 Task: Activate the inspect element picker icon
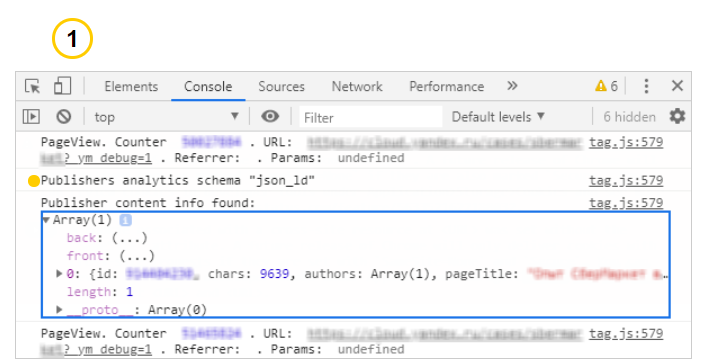[x=33, y=86]
